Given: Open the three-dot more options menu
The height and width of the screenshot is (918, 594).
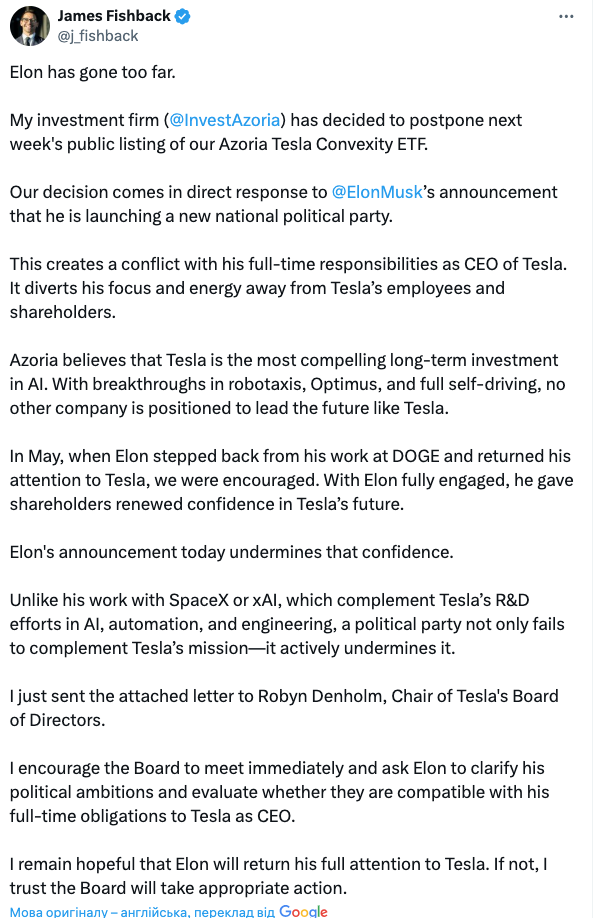Looking at the screenshot, I should pos(566,16).
